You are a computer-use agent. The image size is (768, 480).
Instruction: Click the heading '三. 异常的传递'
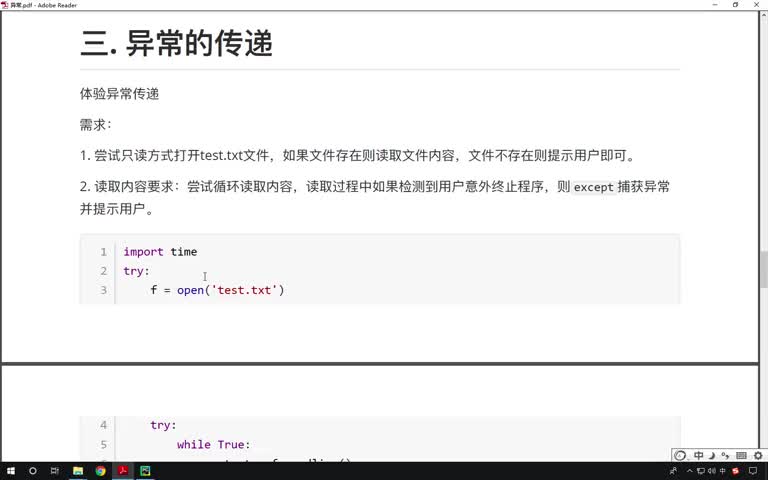tap(176, 43)
